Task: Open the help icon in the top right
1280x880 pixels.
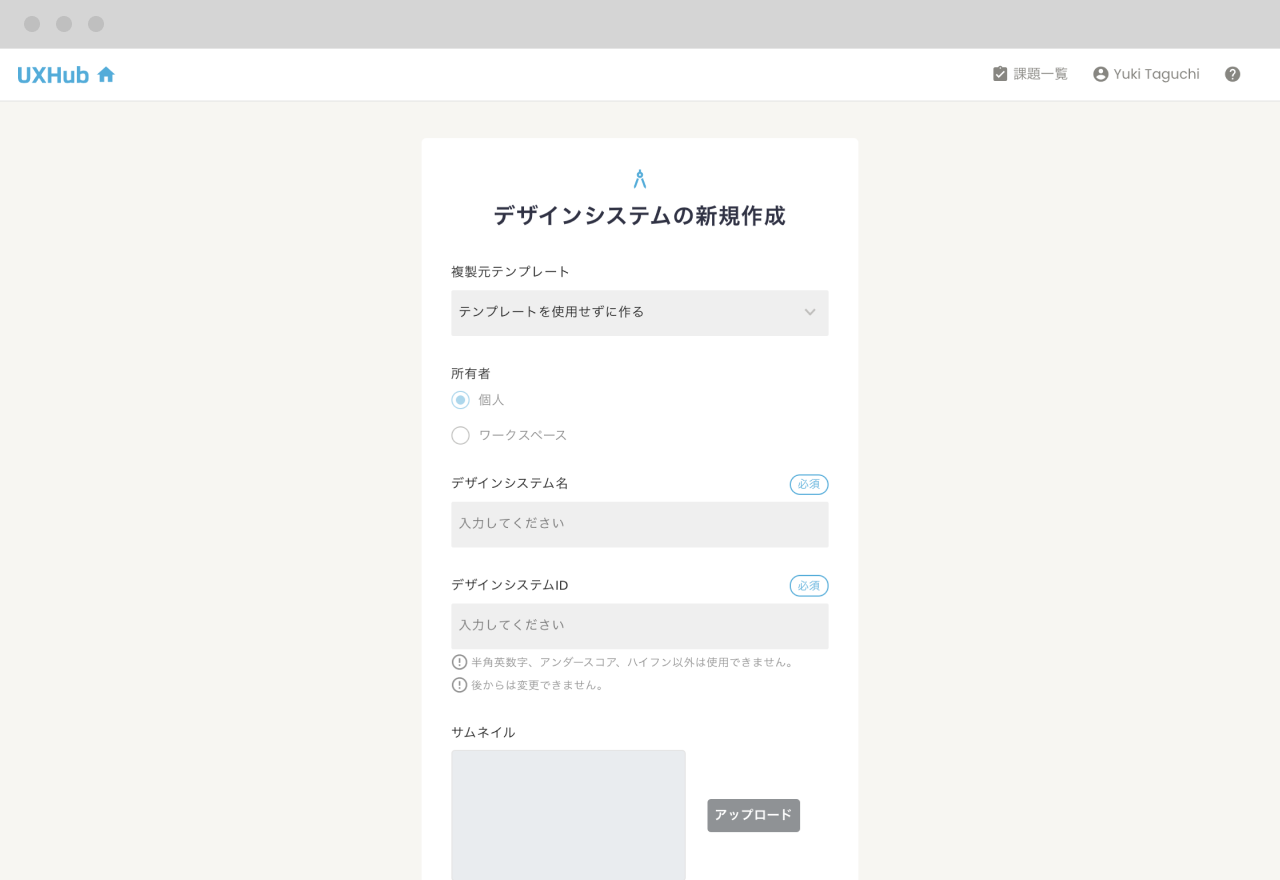Action: click(x=1232, y=74)
